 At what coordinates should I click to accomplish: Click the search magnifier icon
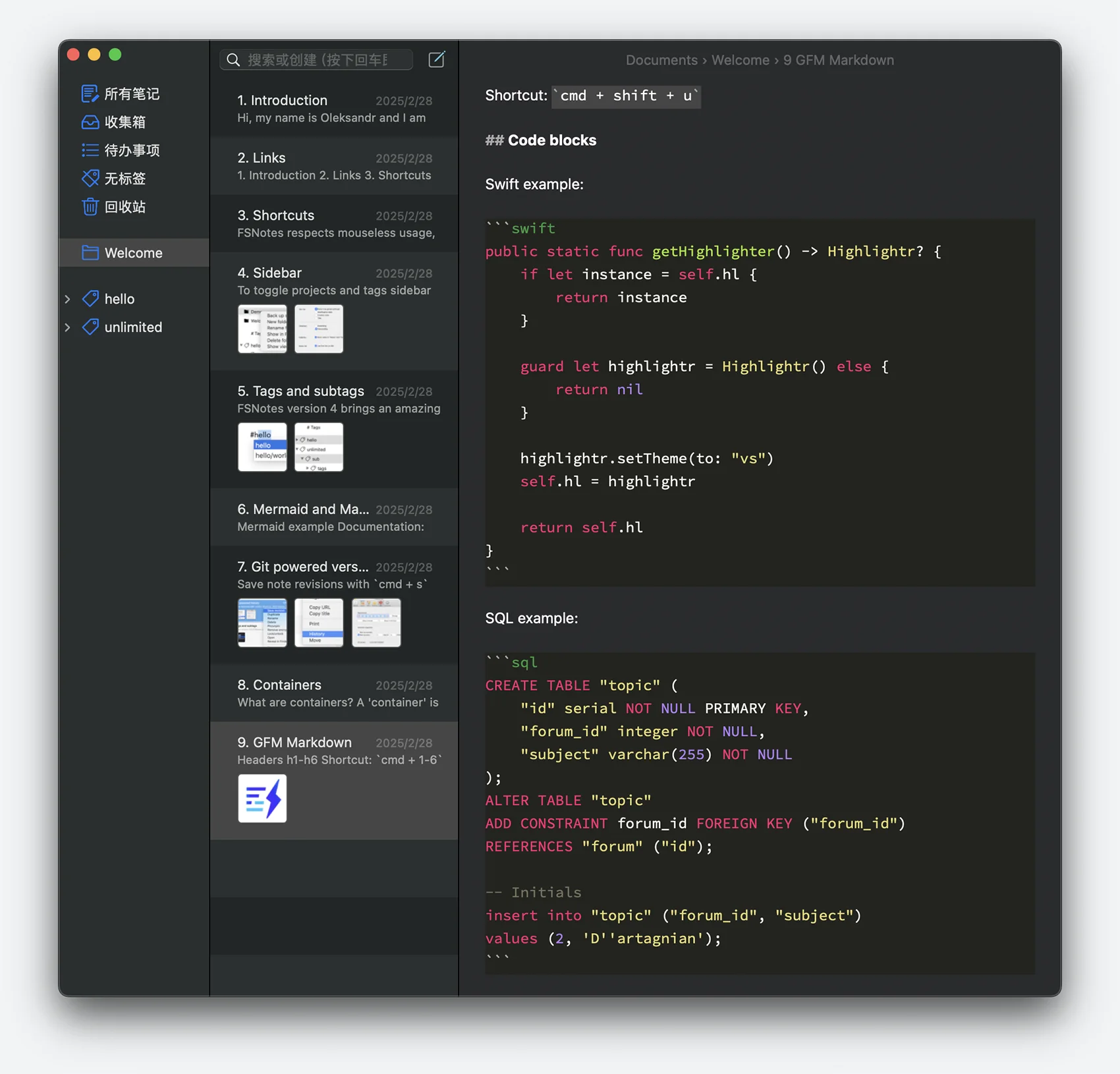click(233, 60)
